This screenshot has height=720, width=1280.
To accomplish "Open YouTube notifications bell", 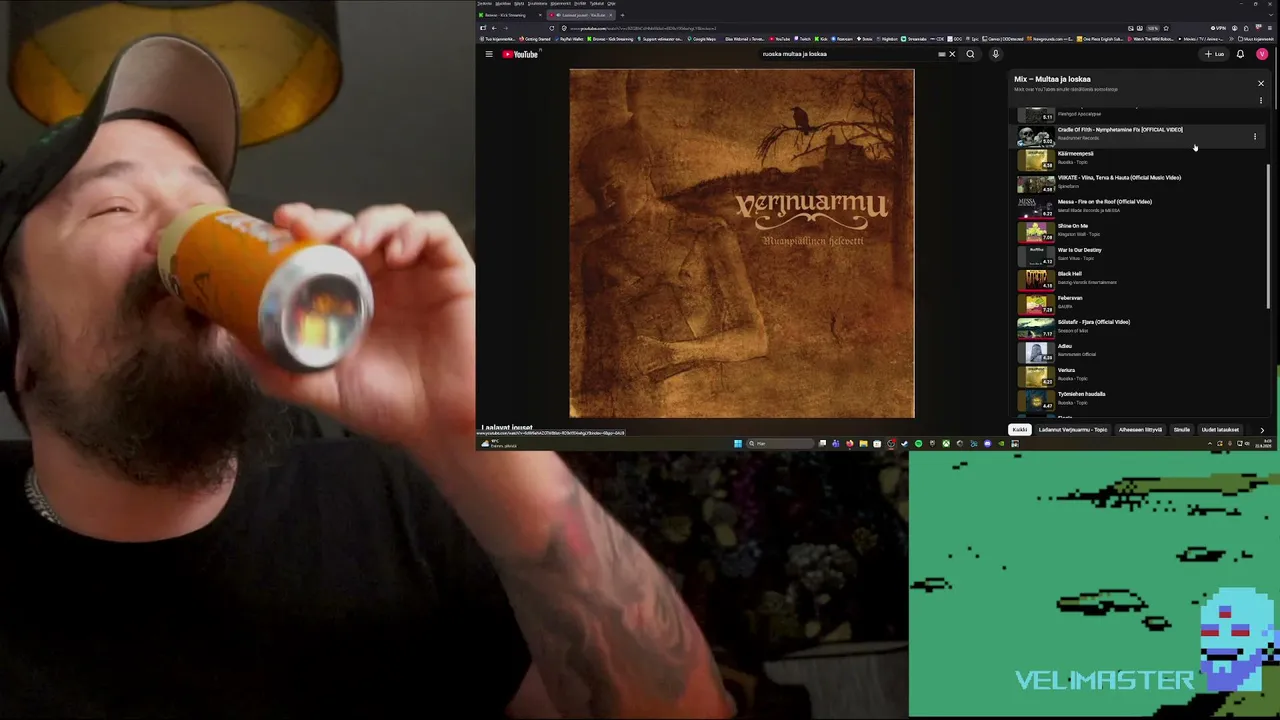I will point(1240,54).
